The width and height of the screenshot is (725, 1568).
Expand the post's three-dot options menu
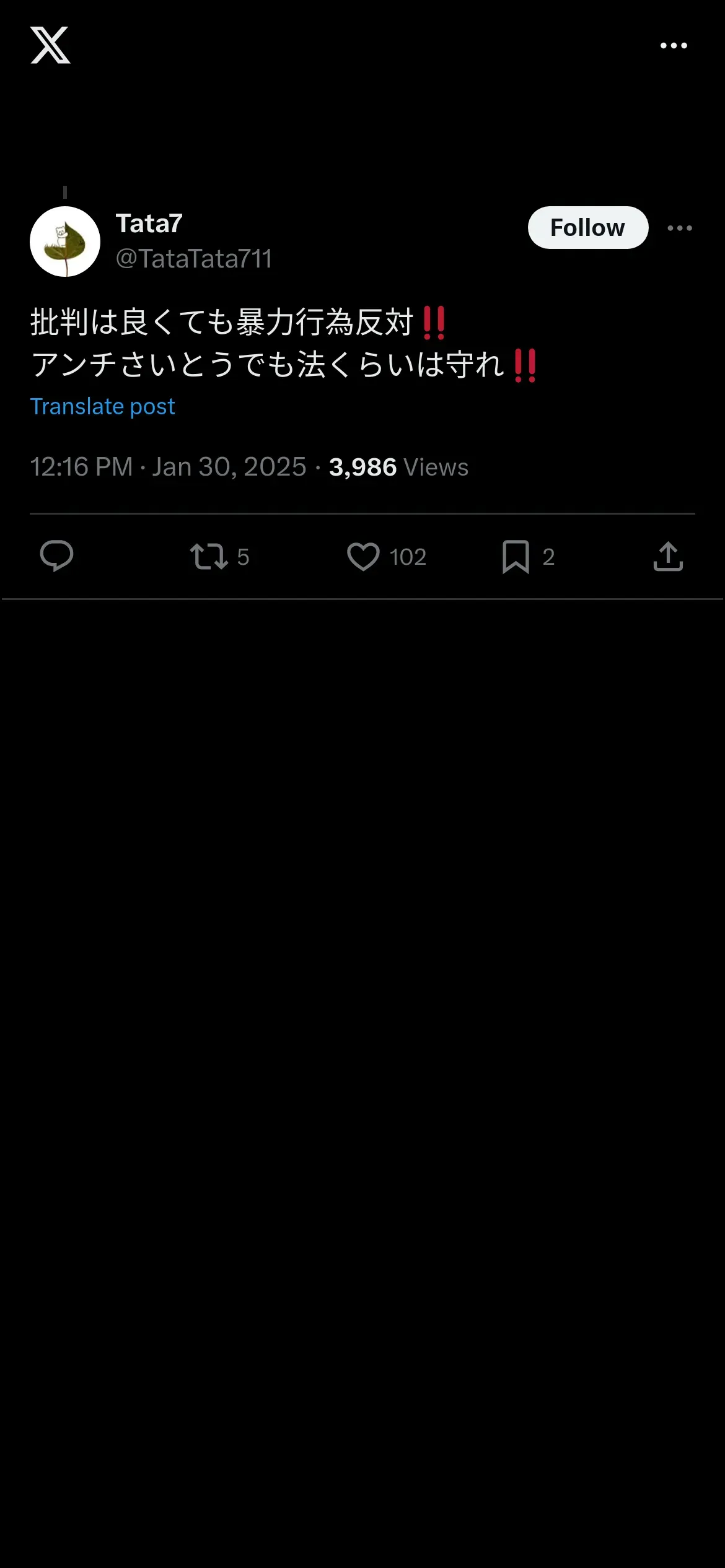coord(679,228)
